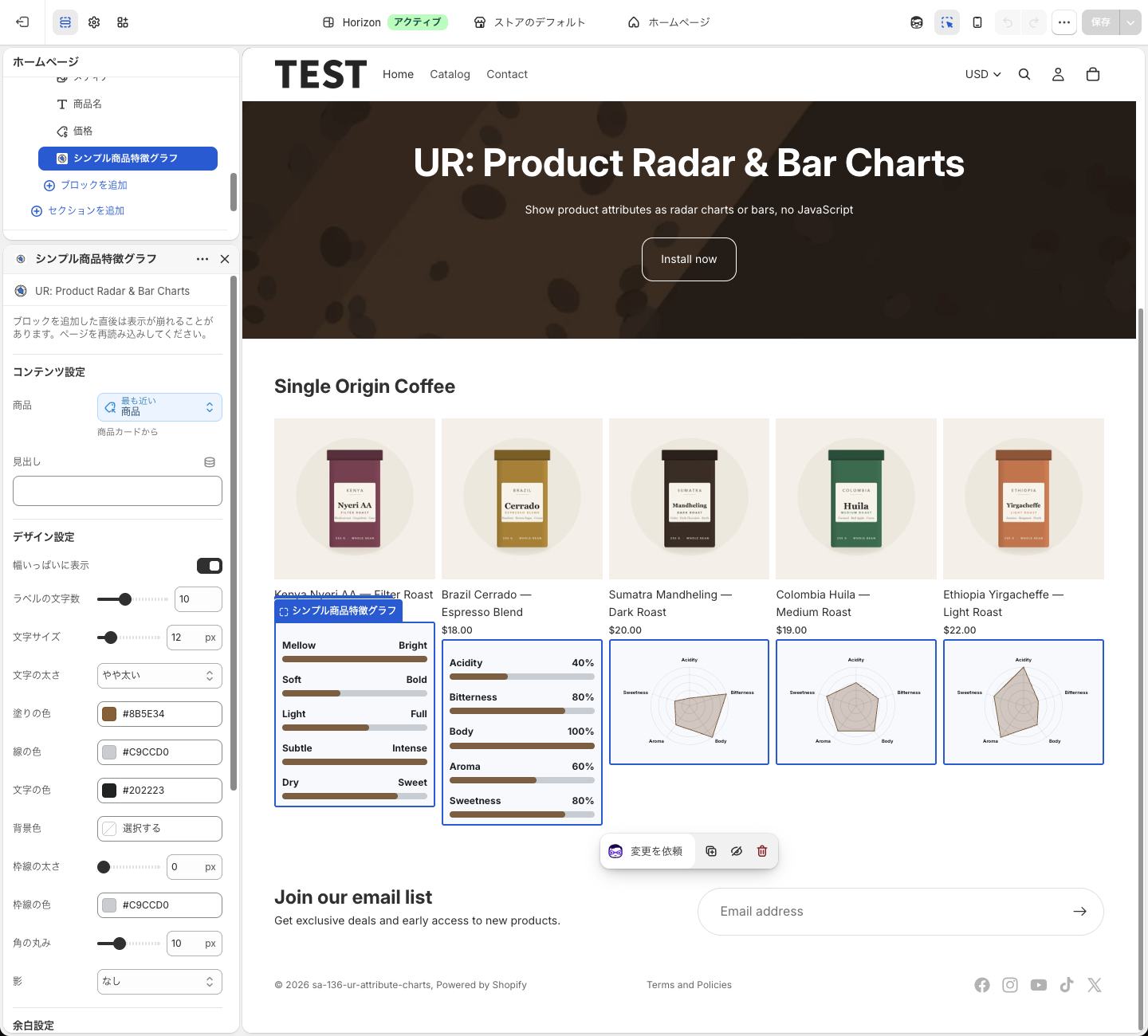This screenshot has width=1148, height=1036.
Task: Click the exit editor icon
Action: pos(22,22)
